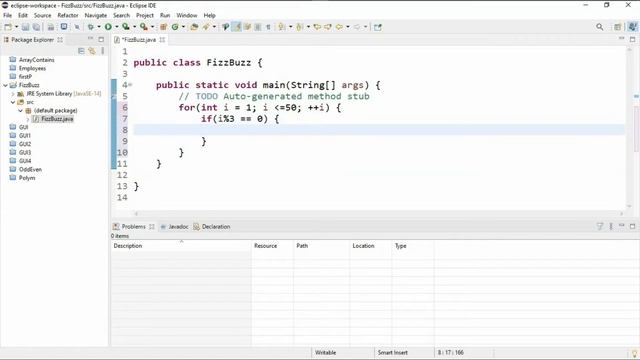Open the Window menu
This screenshot has width=640, height=360.
187,16
